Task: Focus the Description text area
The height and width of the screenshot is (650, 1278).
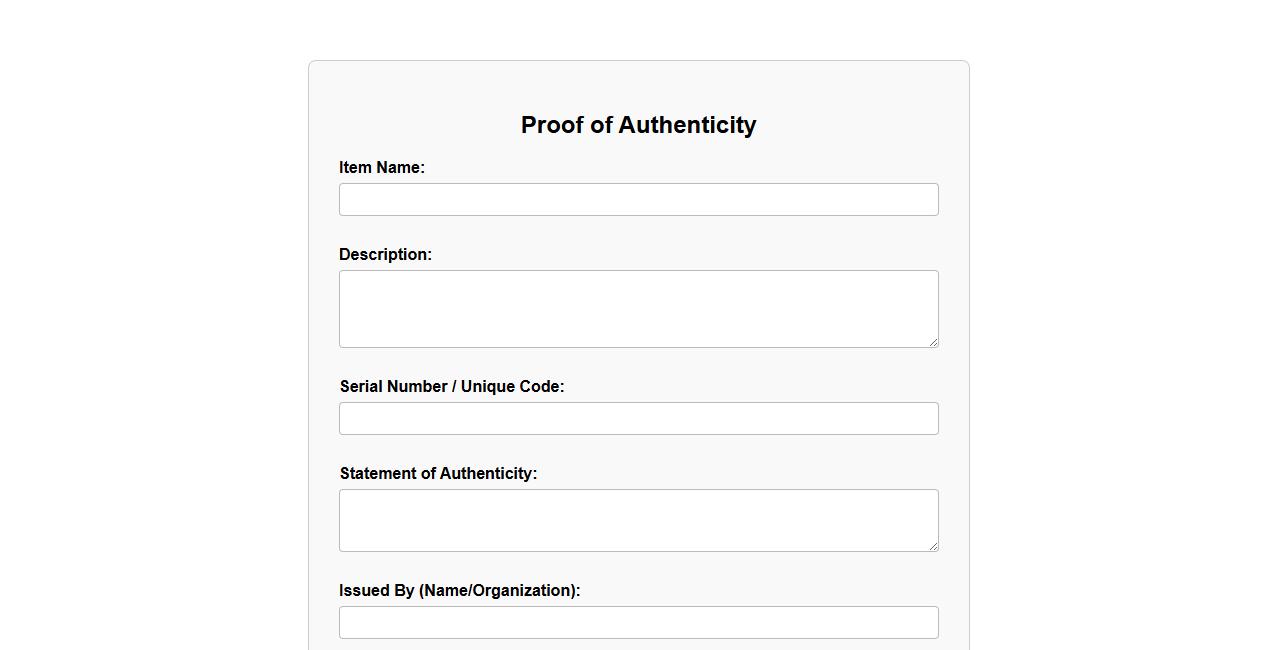Action: [638, 309]
